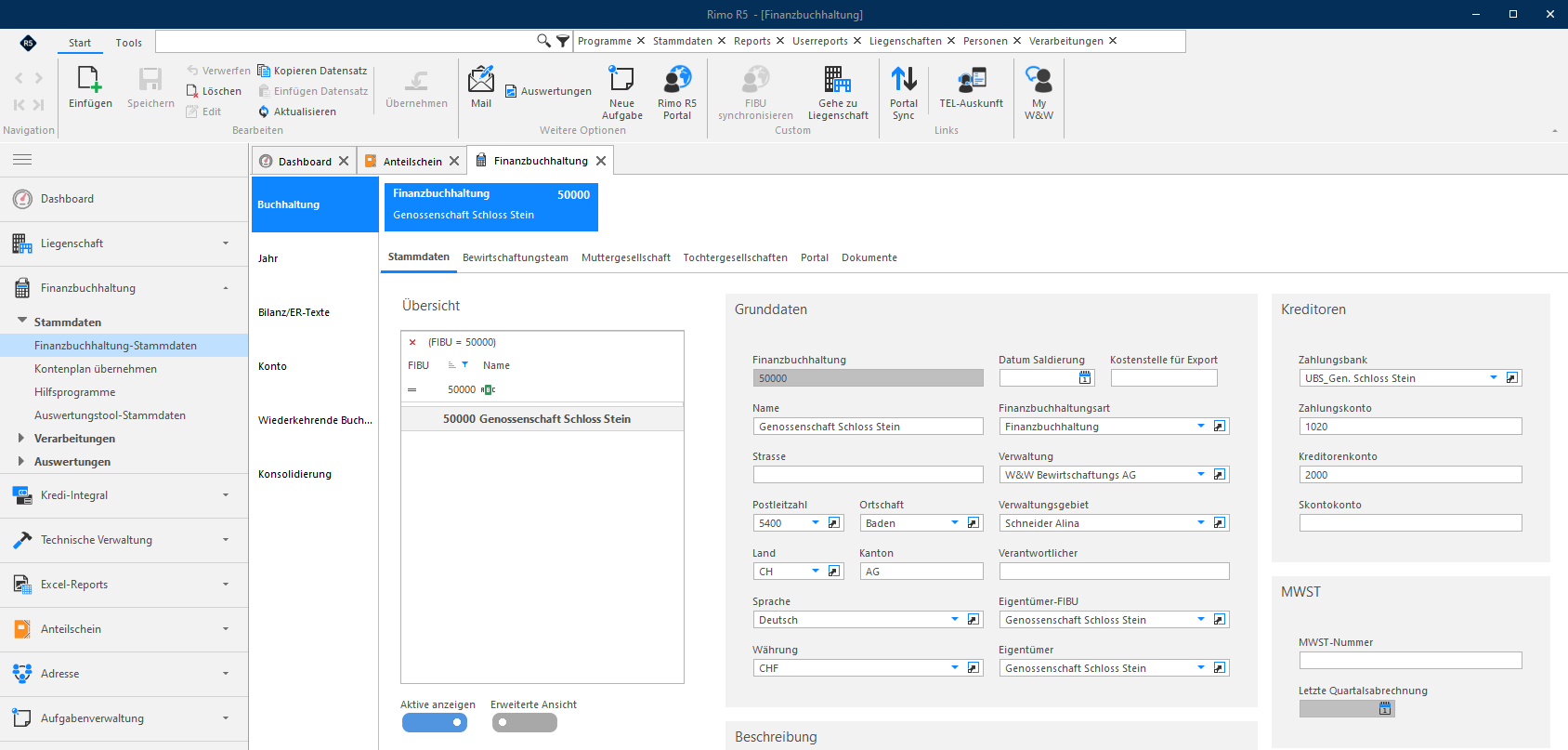The height and width of the screenshot is (750, 1568).
Task: Open Dashboard in the left sidebar
Action: (x=124, y=199)
